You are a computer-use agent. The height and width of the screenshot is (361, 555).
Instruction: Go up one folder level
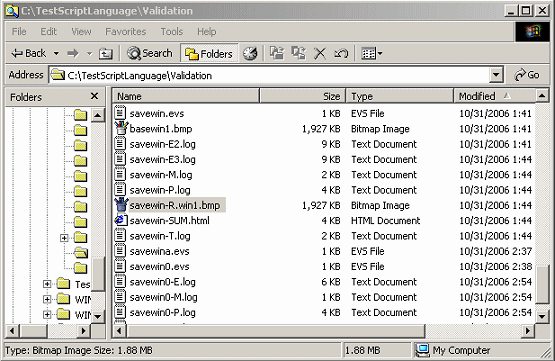(x=105, y=53)
